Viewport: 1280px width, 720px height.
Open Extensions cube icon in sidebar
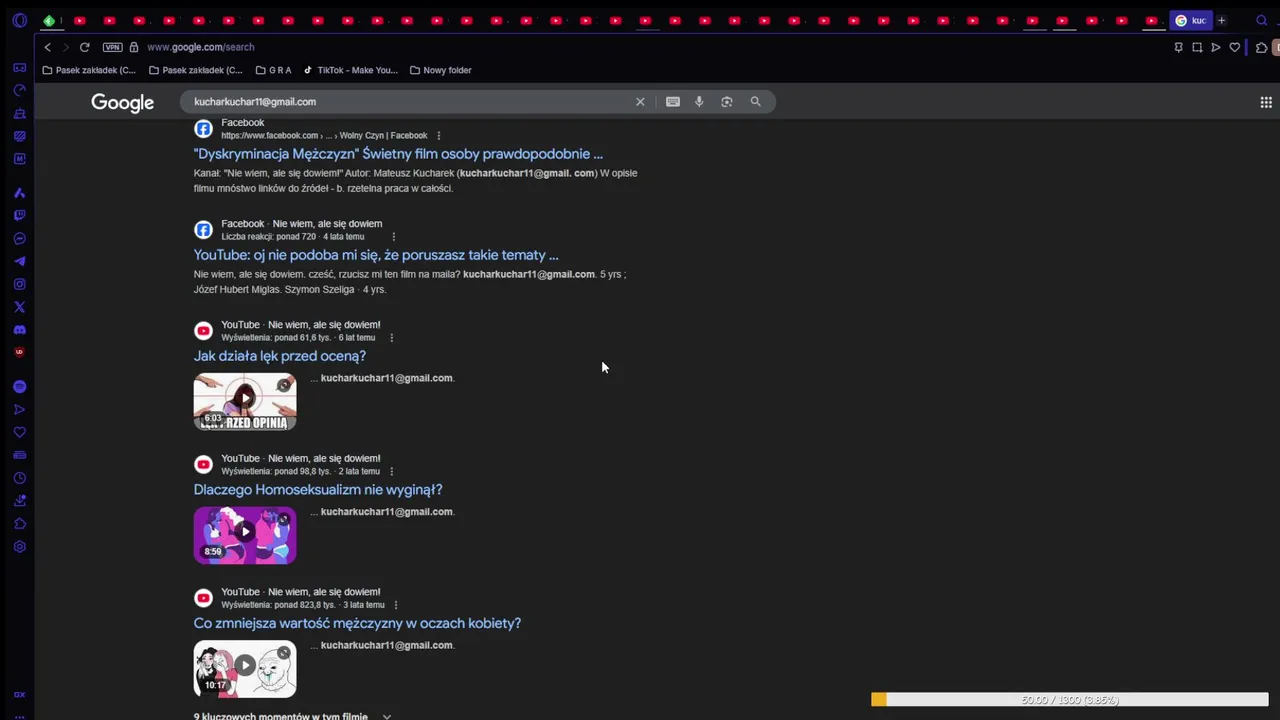[x=19, y=524]
